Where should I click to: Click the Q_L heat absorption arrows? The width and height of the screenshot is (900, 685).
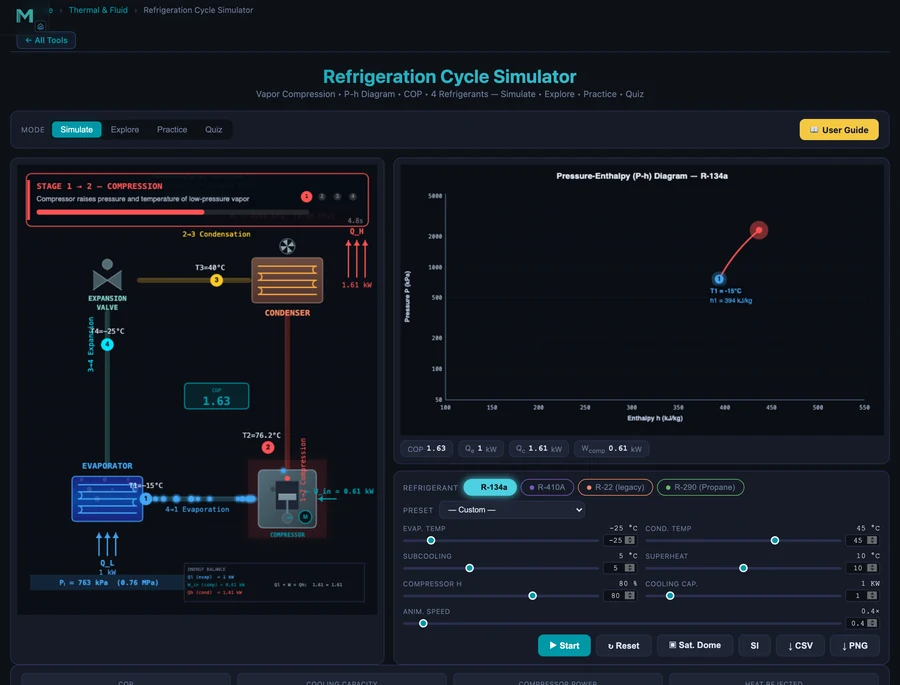click(x=107, y=544)
